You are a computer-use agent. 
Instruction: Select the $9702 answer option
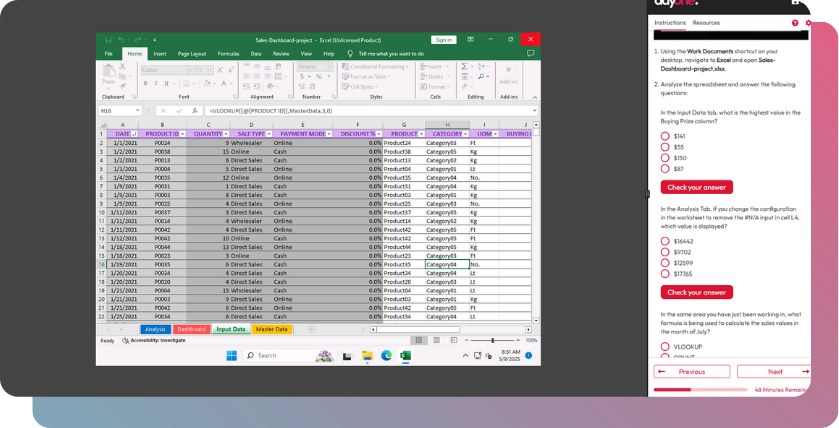[665, 252]
